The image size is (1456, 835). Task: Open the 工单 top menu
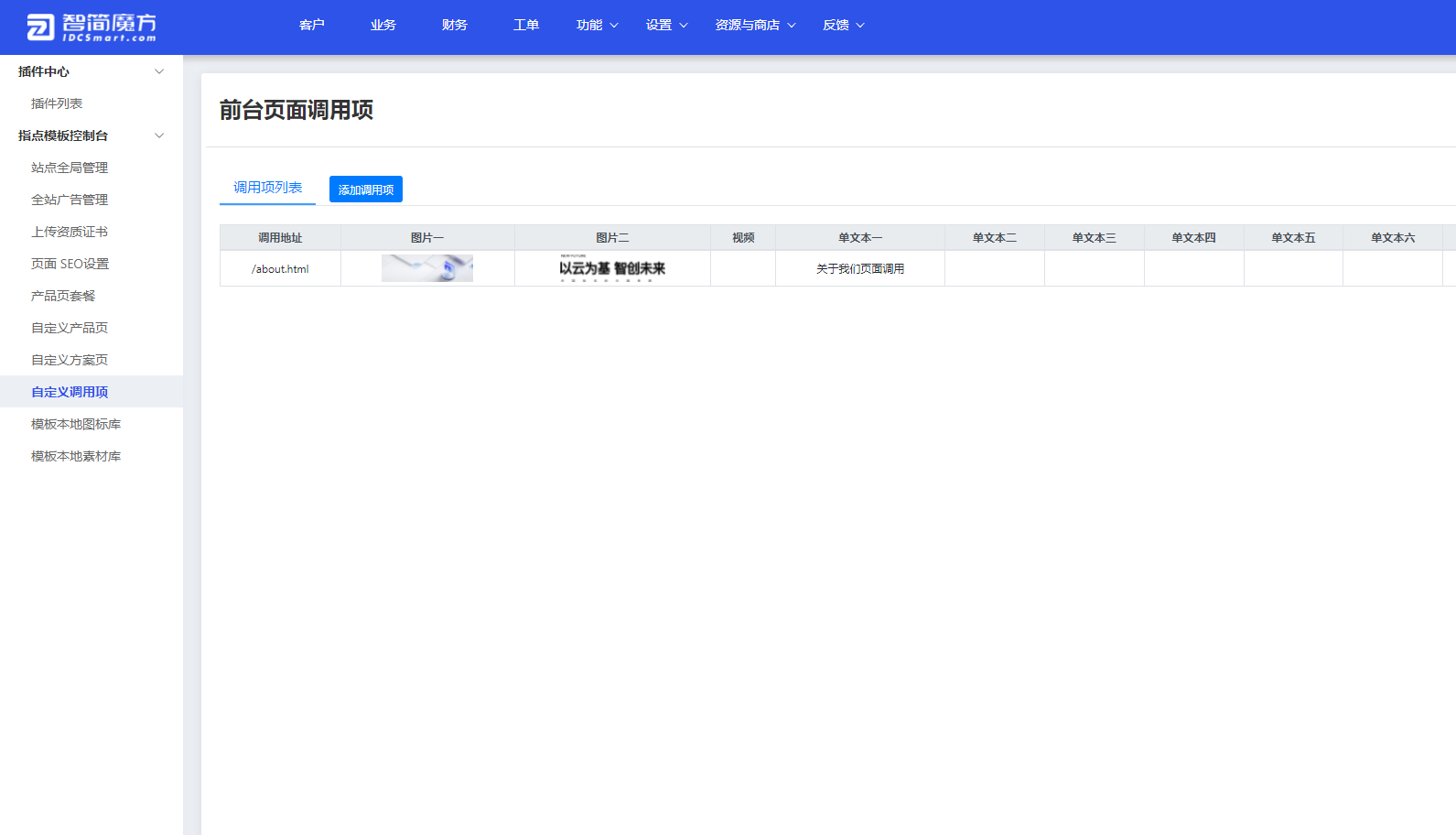[x=526, y=25]
